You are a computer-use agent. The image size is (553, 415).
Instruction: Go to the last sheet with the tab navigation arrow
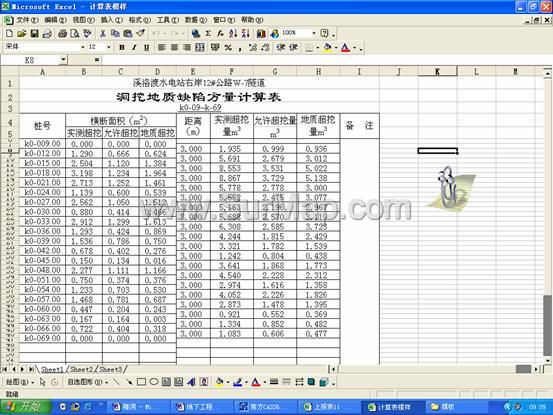31,369
